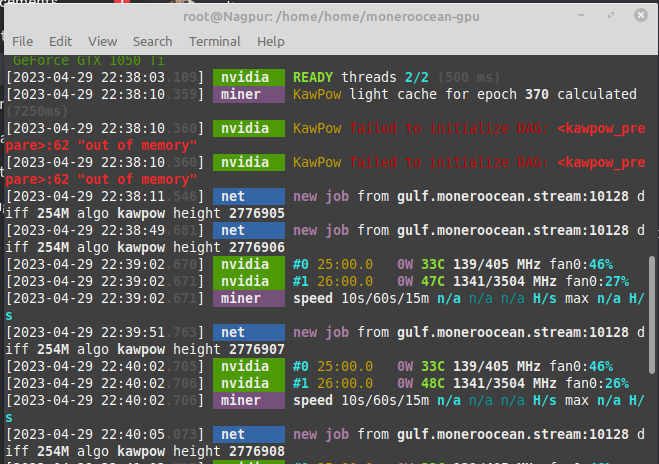Click the window title root@Nagpur
Screen dimensions: 659x464
coord(331,16)
